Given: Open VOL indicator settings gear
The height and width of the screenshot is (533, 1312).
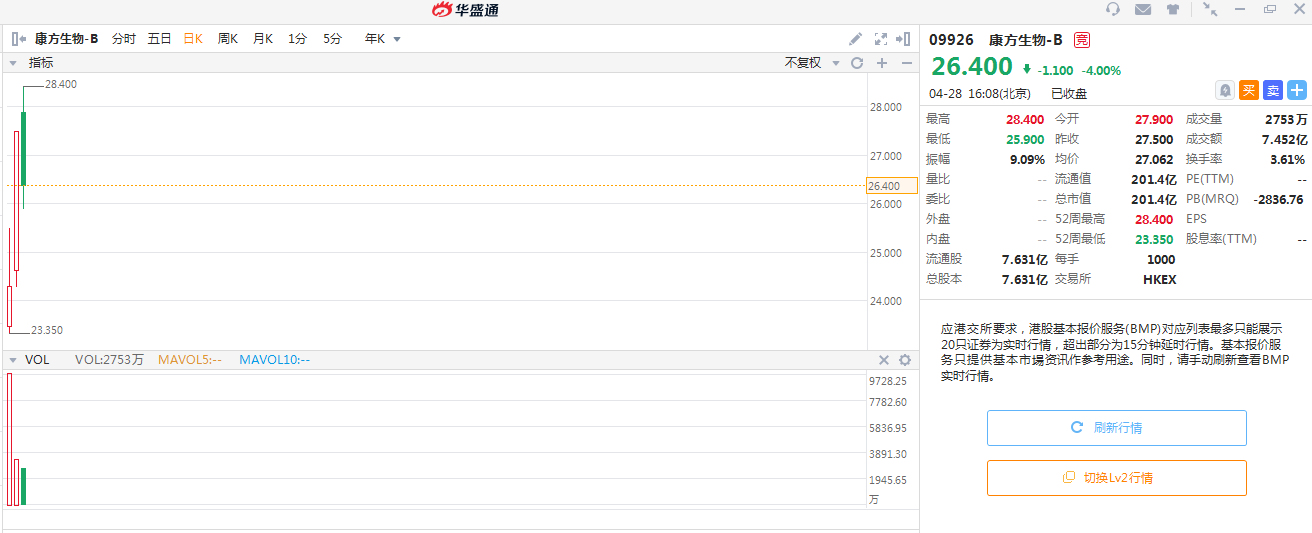Looking at the screenshot, I should coord(905,360).
